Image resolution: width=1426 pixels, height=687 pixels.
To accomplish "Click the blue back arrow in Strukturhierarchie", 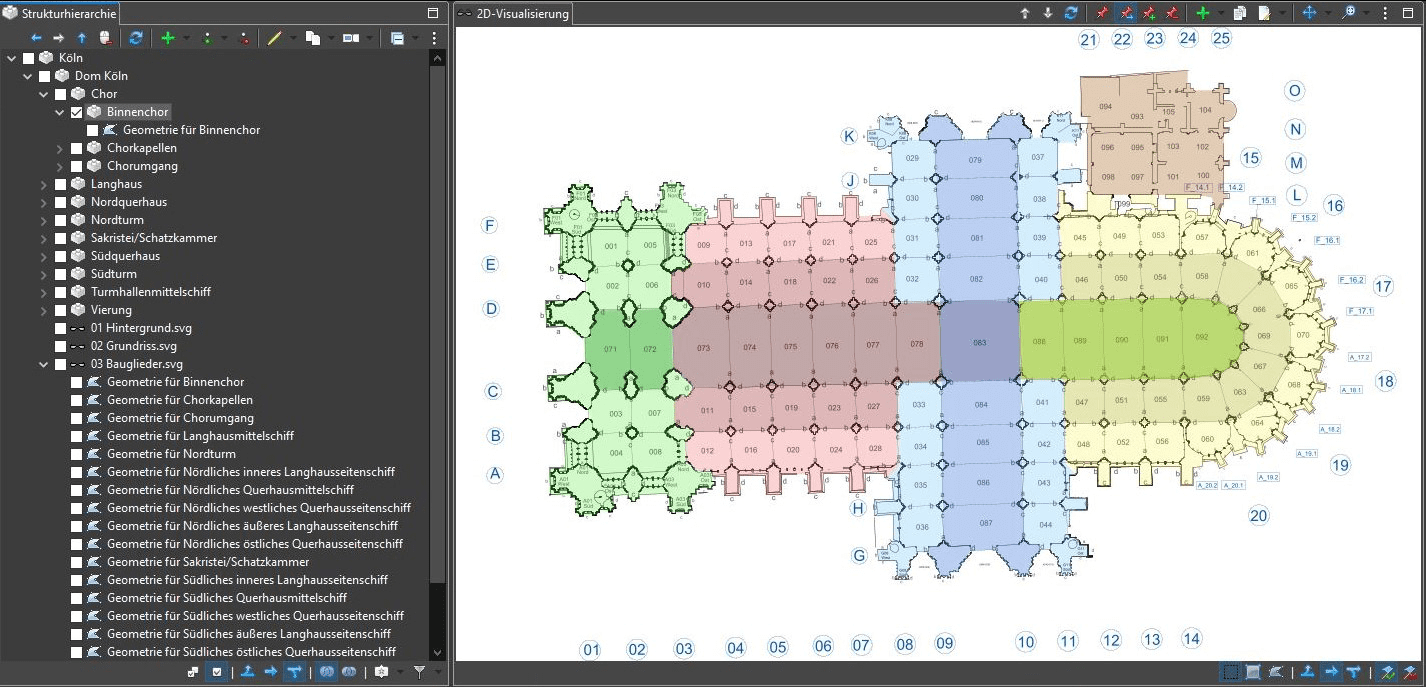I will pos(36,38).
